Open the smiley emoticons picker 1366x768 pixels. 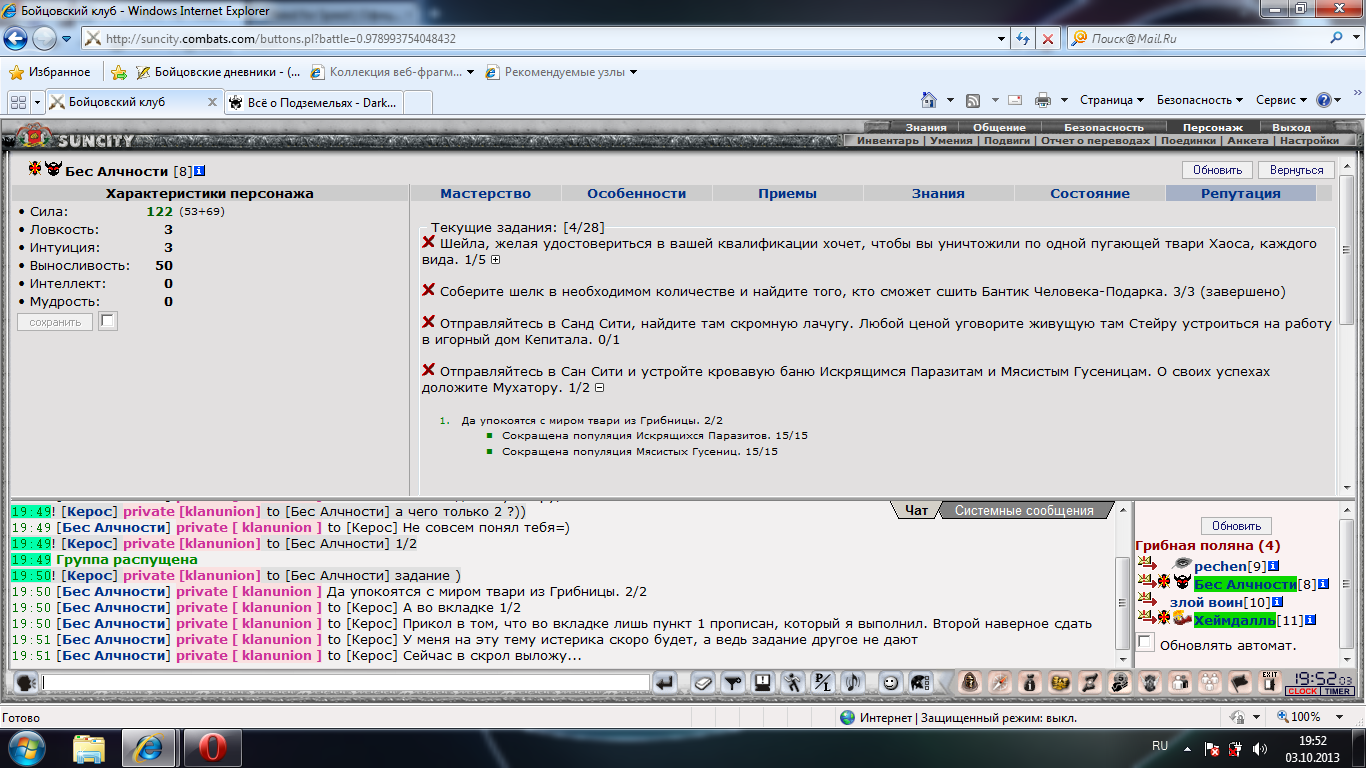[889, 683]
